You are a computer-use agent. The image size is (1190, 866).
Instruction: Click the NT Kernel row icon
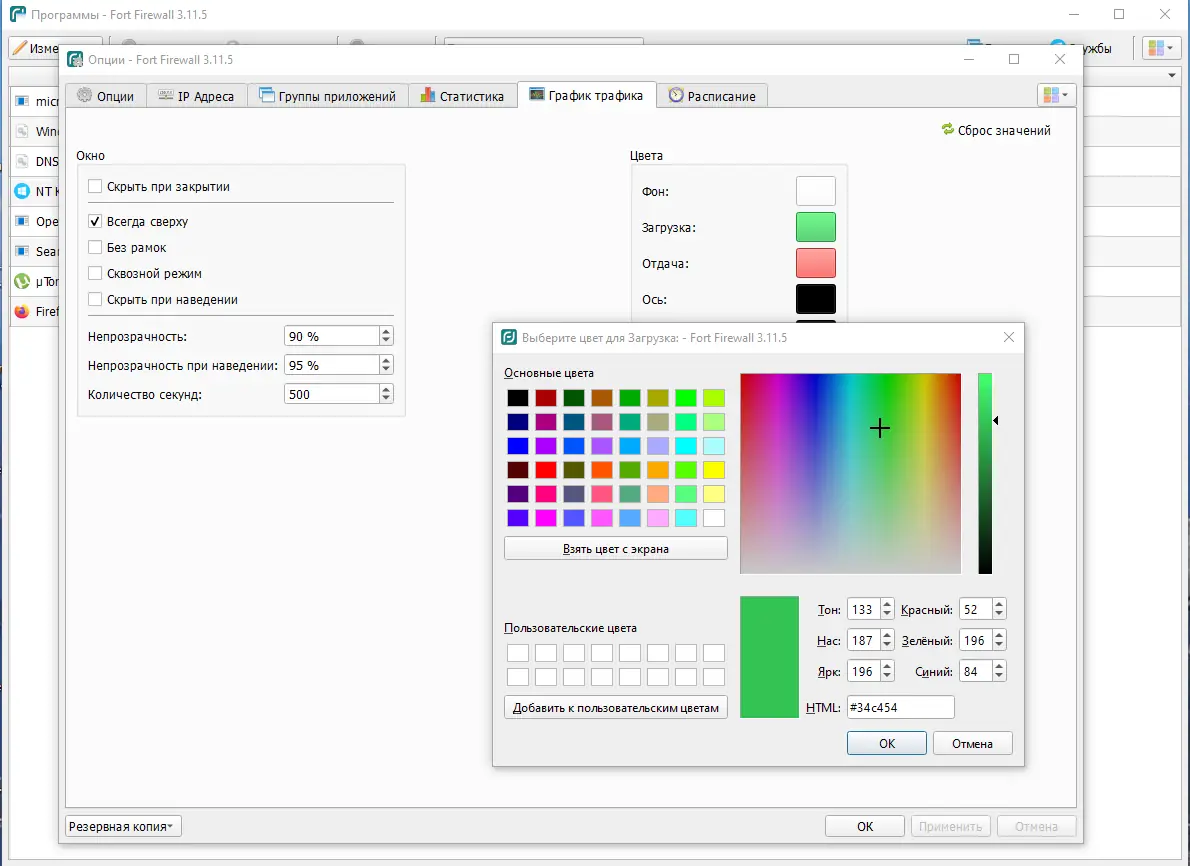(22, 191)
